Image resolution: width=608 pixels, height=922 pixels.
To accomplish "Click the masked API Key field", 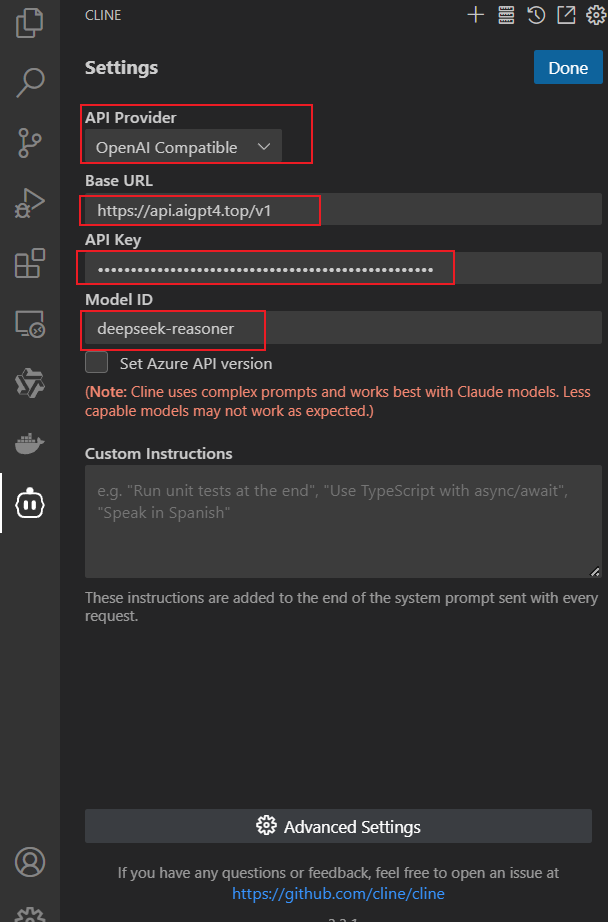I will (x=343, y=269).
